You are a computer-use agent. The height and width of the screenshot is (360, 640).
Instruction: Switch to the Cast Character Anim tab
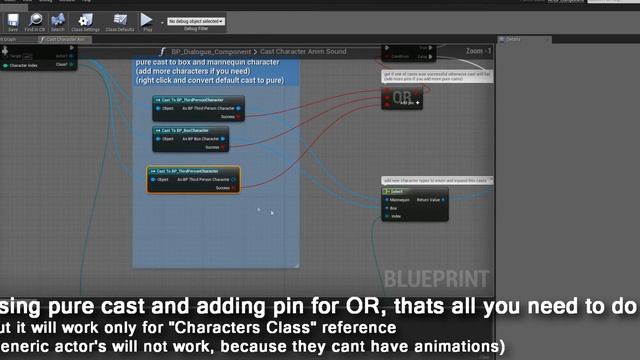[x=65, y=40]
